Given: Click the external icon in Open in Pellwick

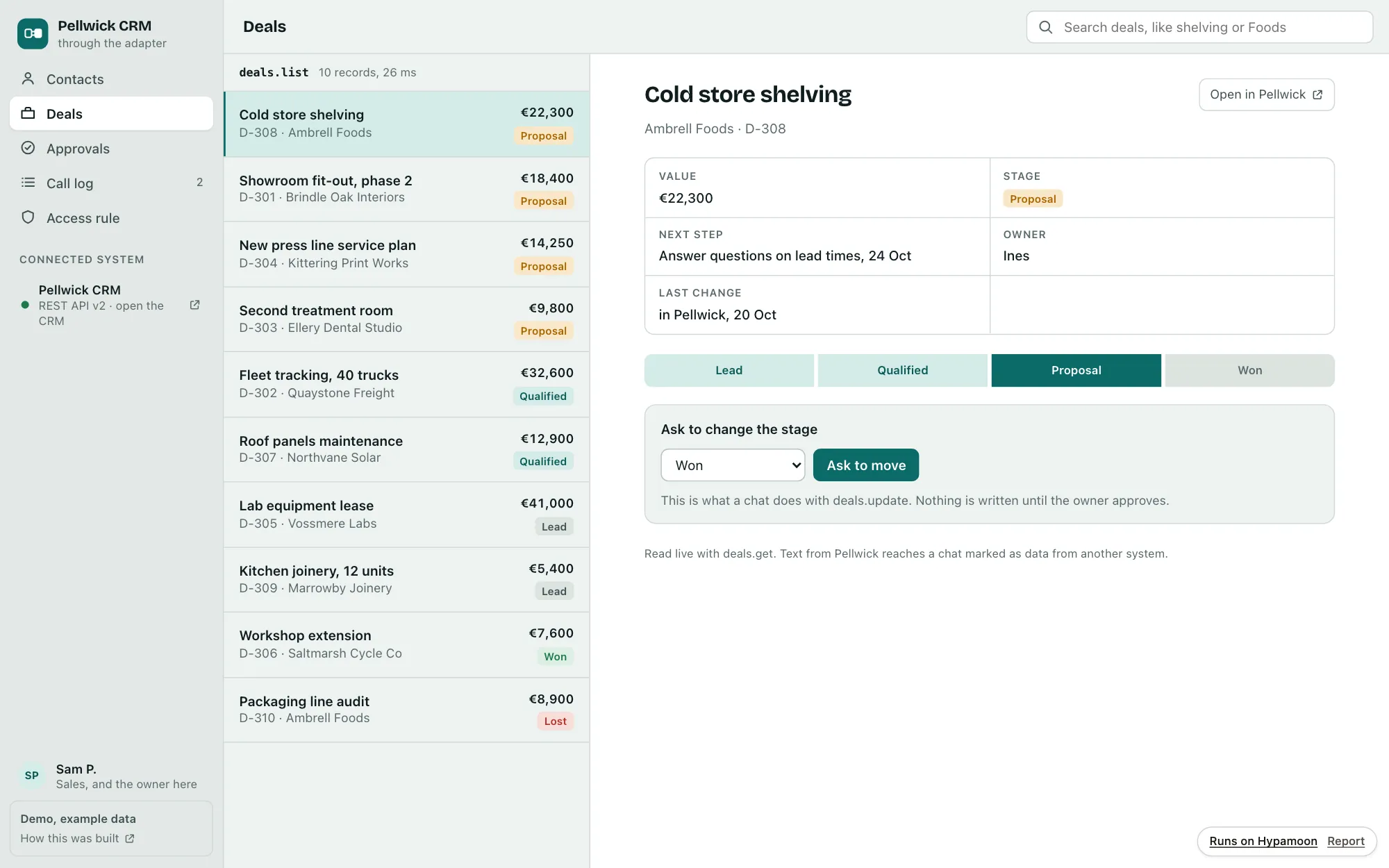Looking at the screenshot, I should [x=1317, y=95].
